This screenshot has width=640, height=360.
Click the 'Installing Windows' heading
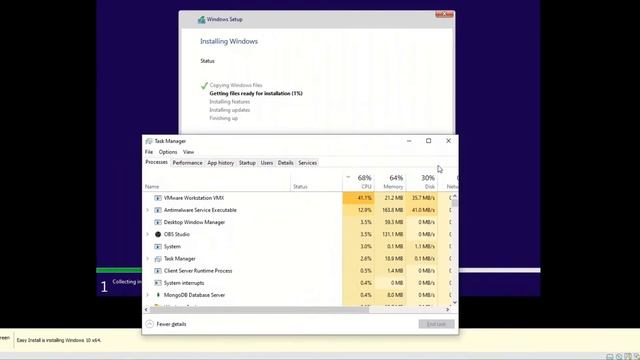229,41
